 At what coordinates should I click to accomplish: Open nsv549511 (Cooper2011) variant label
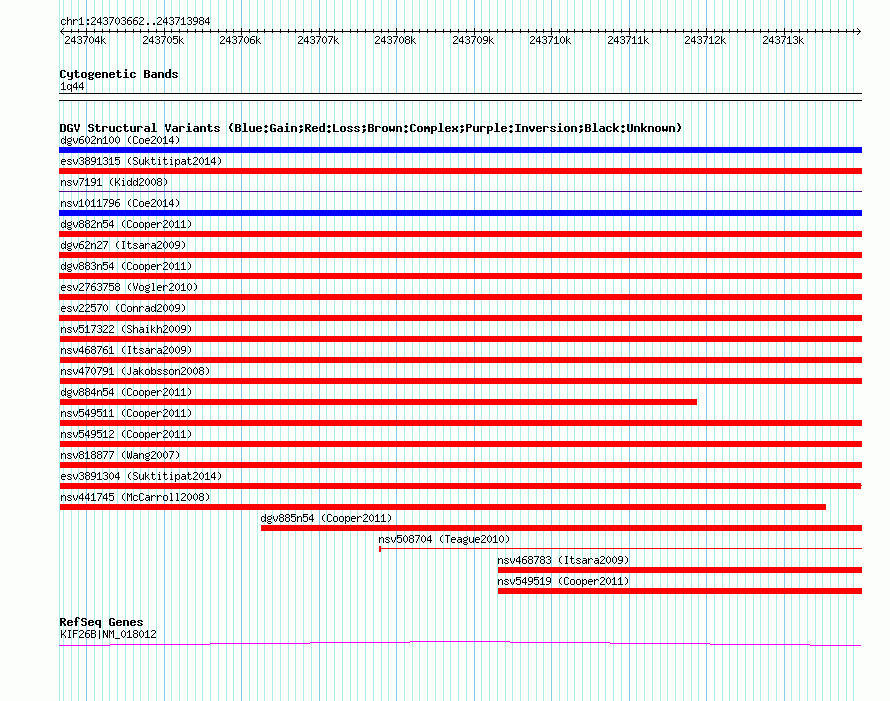(126, 413)
